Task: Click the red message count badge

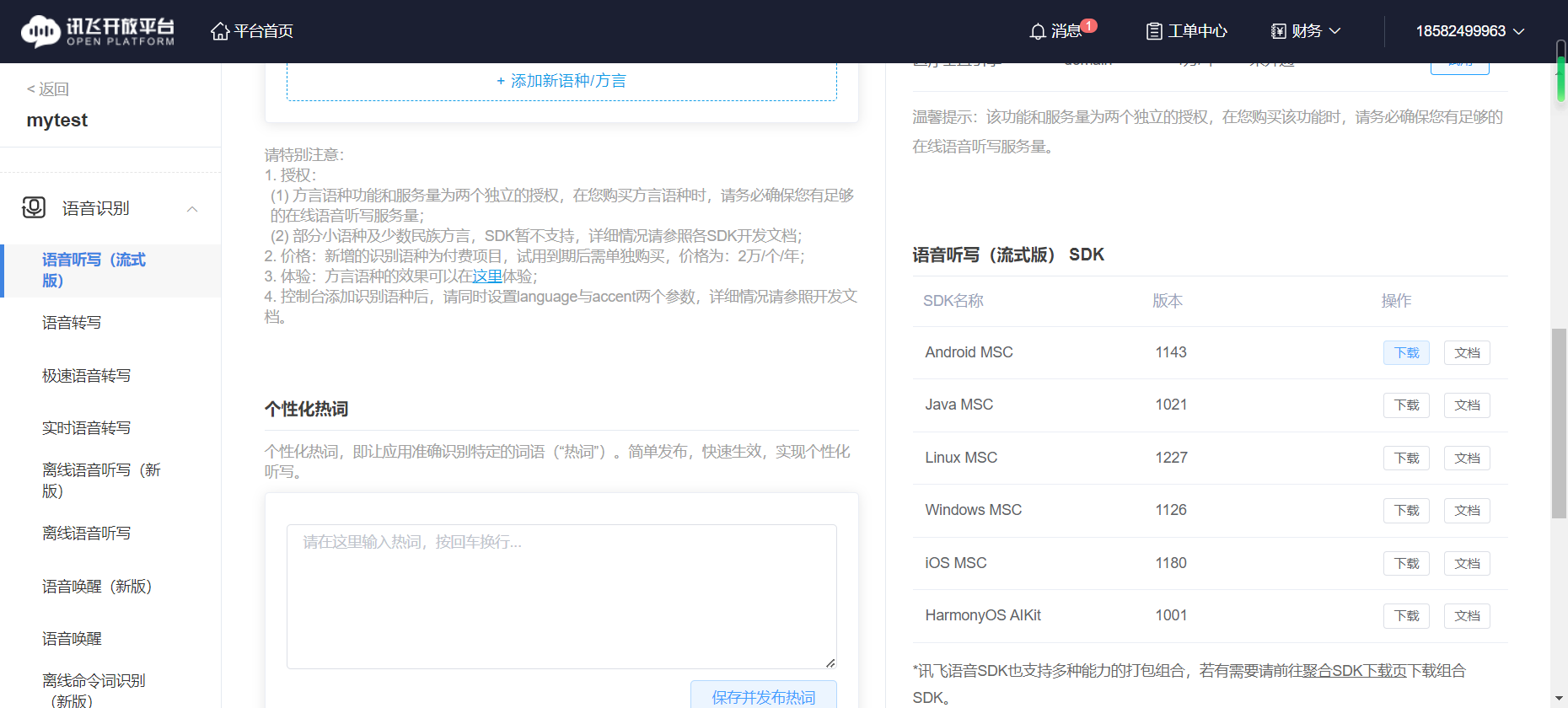Action: click(1089, 25)
